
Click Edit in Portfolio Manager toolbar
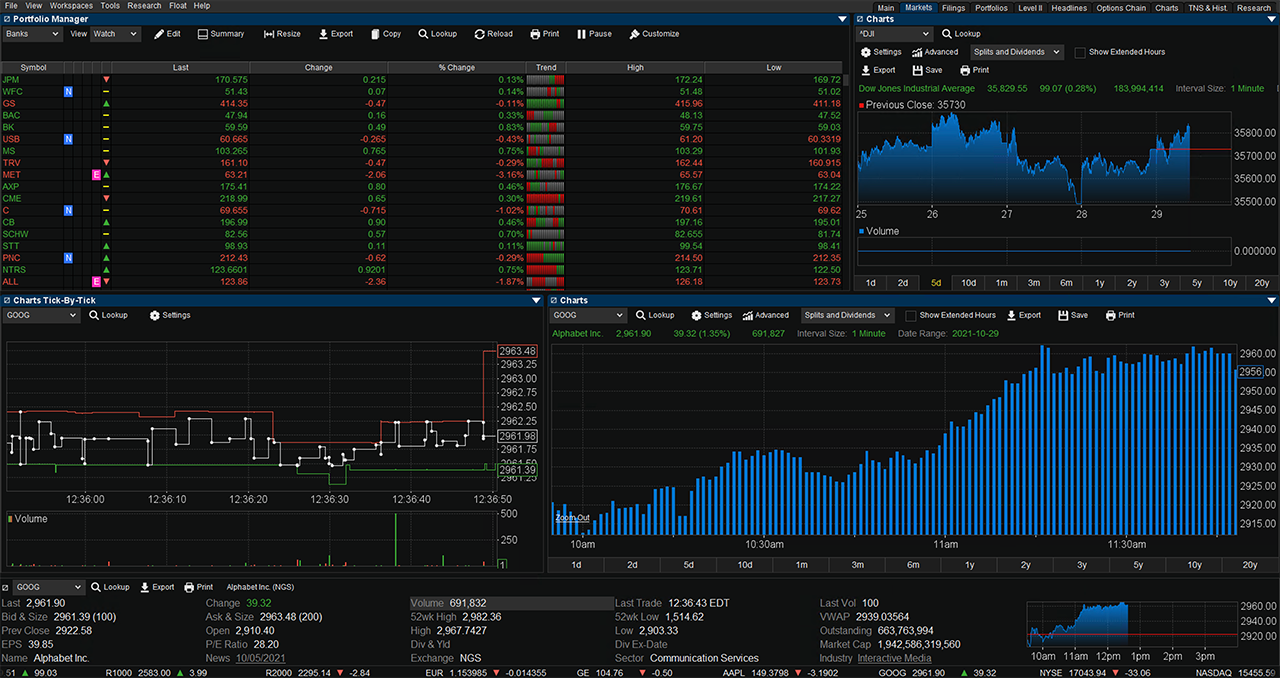tap(167, 34)
